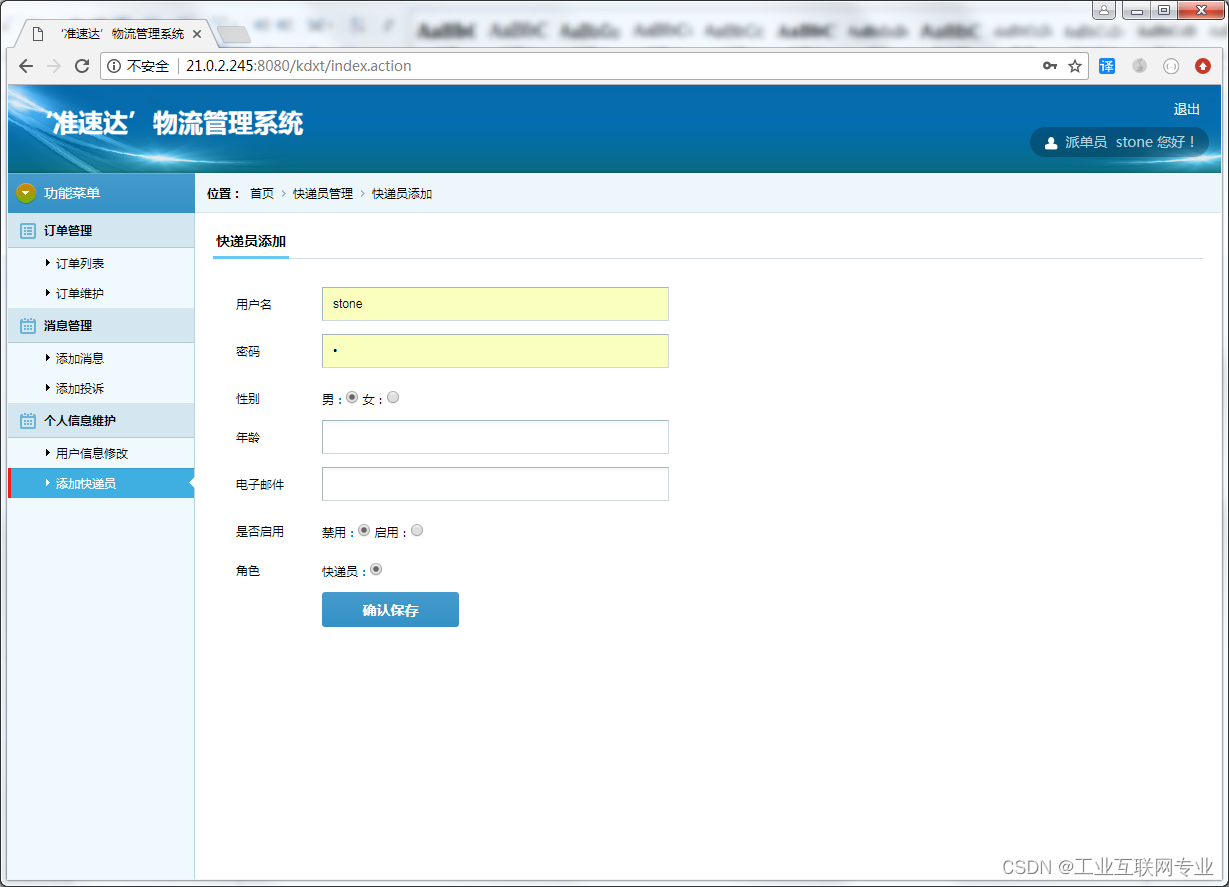Select the 男 gender radio button

point(352,397)
